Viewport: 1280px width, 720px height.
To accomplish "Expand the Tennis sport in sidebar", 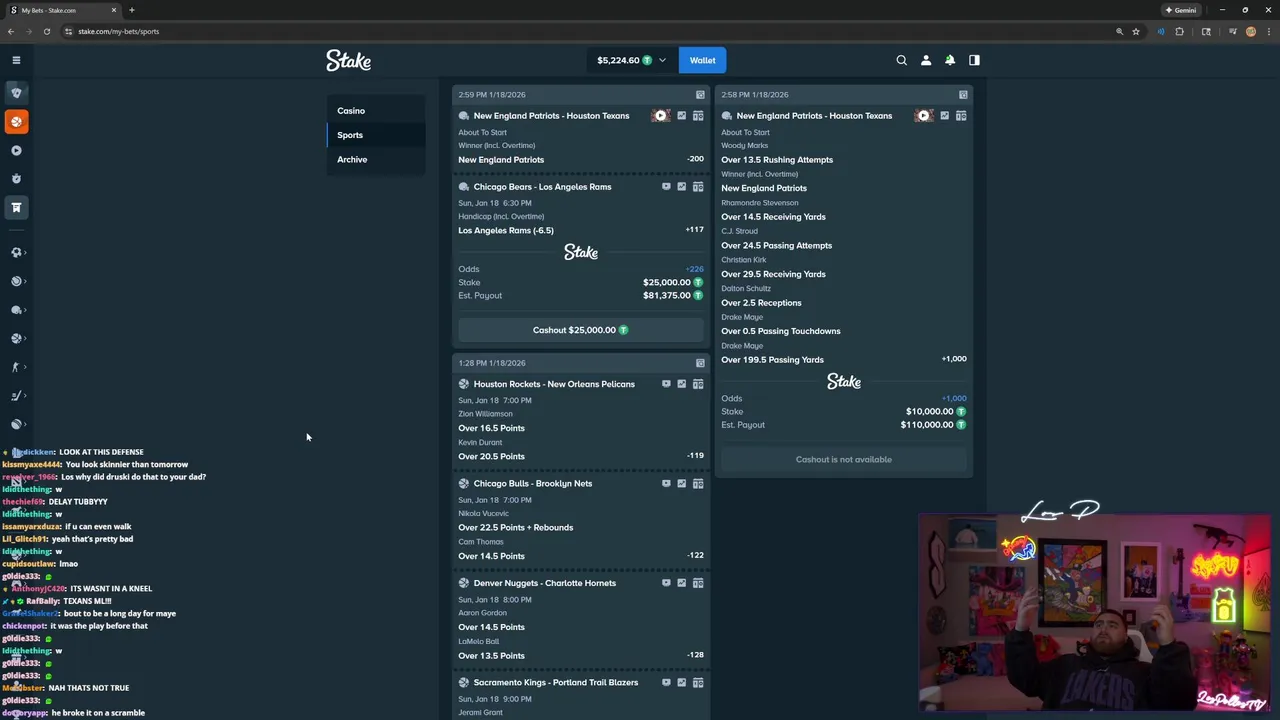I will (x=17, y=281).
